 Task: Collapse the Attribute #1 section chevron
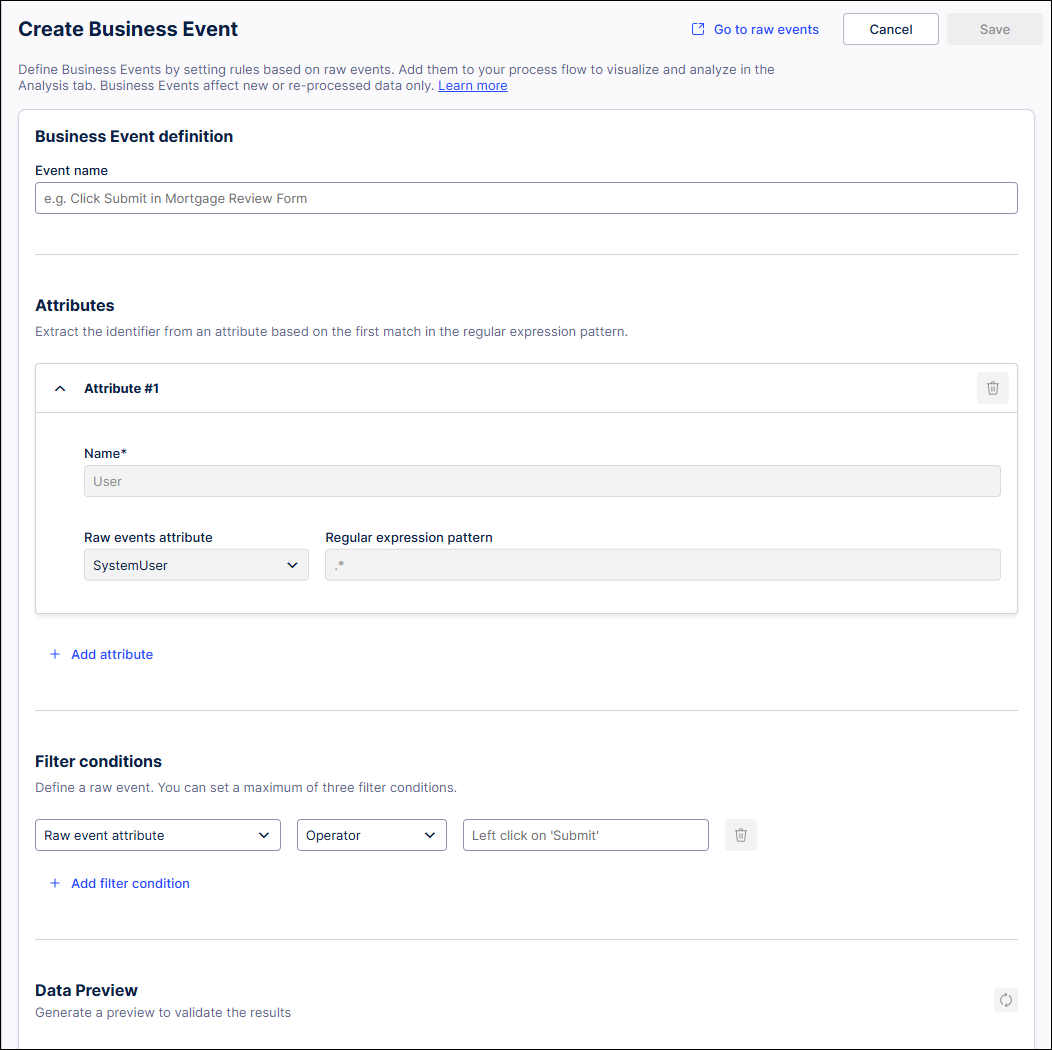tap(60, 388)
